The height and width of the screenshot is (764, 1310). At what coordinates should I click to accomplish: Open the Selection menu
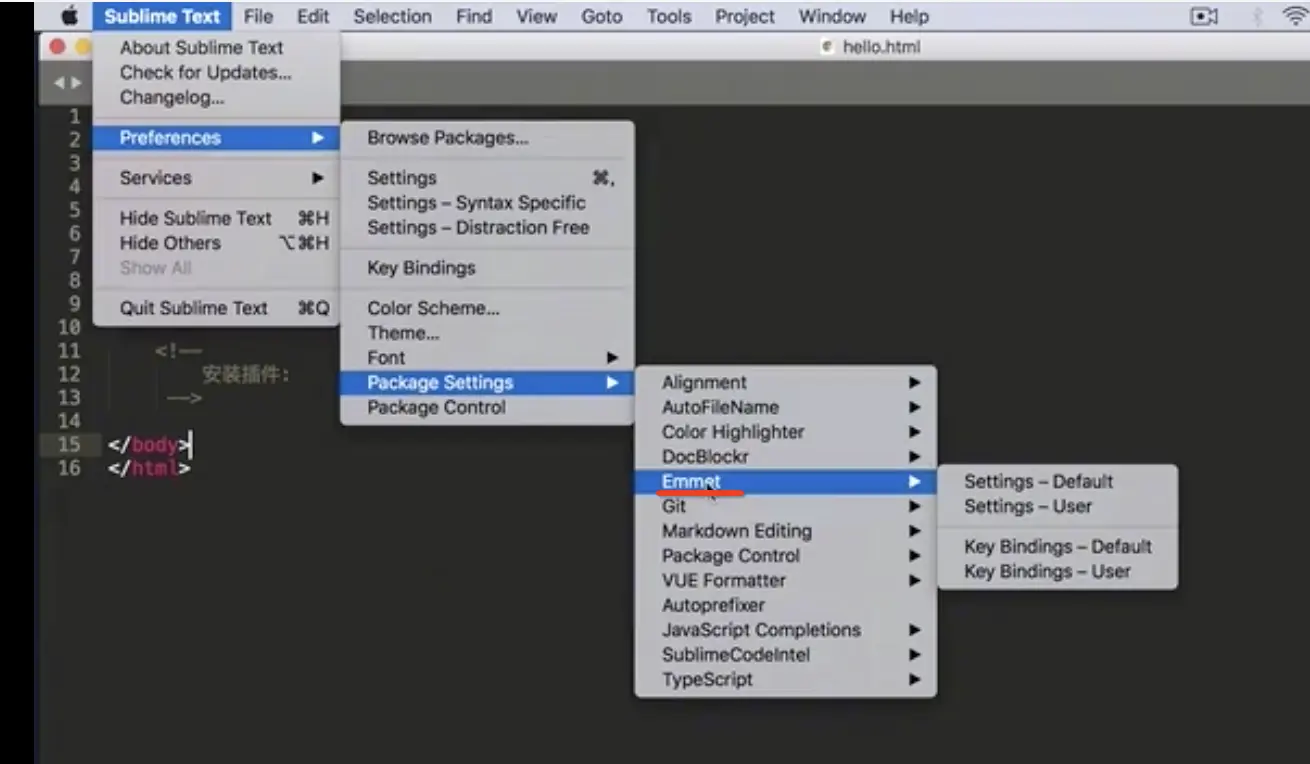click(x=393, y=16)
